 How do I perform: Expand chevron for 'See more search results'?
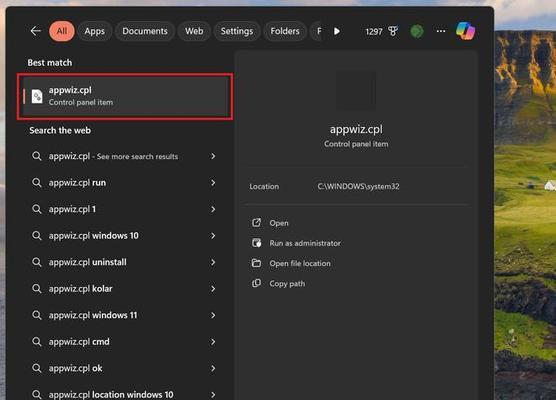[x=213, y=156]
